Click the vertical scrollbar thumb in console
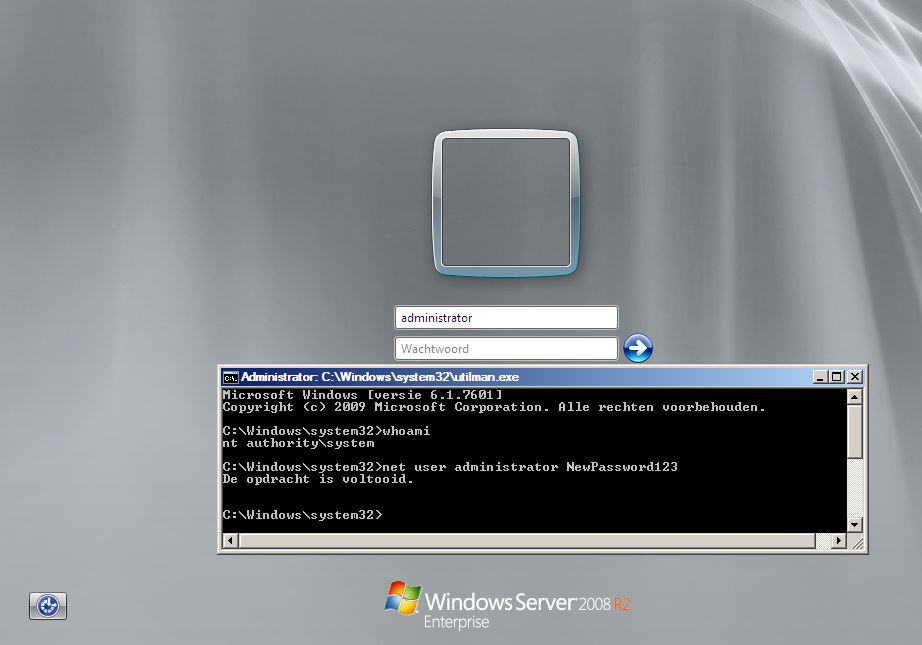The width and height of the screenshot is (922, 645). click(855, 431)
